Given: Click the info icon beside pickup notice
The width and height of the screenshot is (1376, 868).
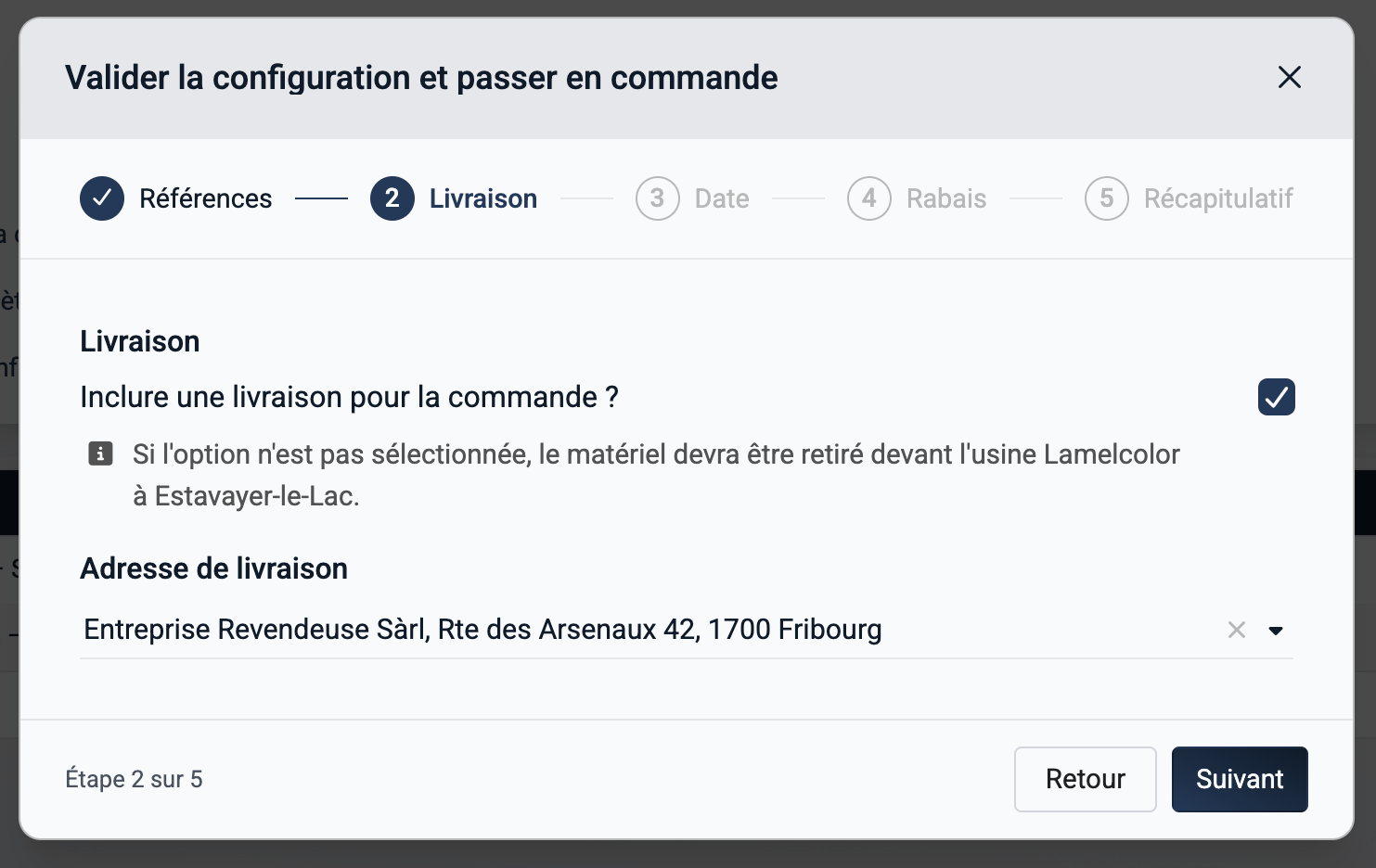Looking at the screenshot, I should point(100,453).
